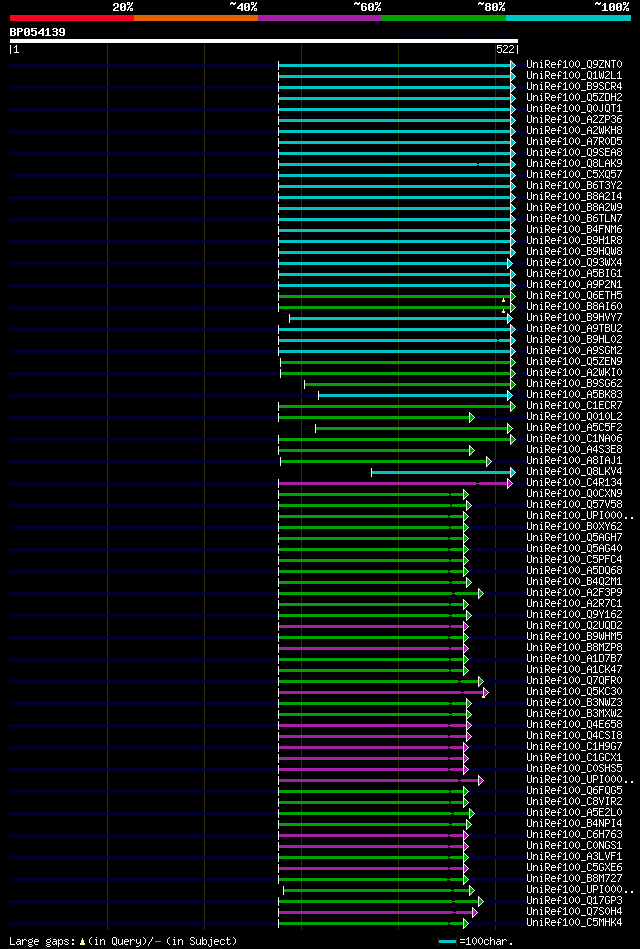Select the UniRef100_C1H9G7 label

(x=574, y=747)
